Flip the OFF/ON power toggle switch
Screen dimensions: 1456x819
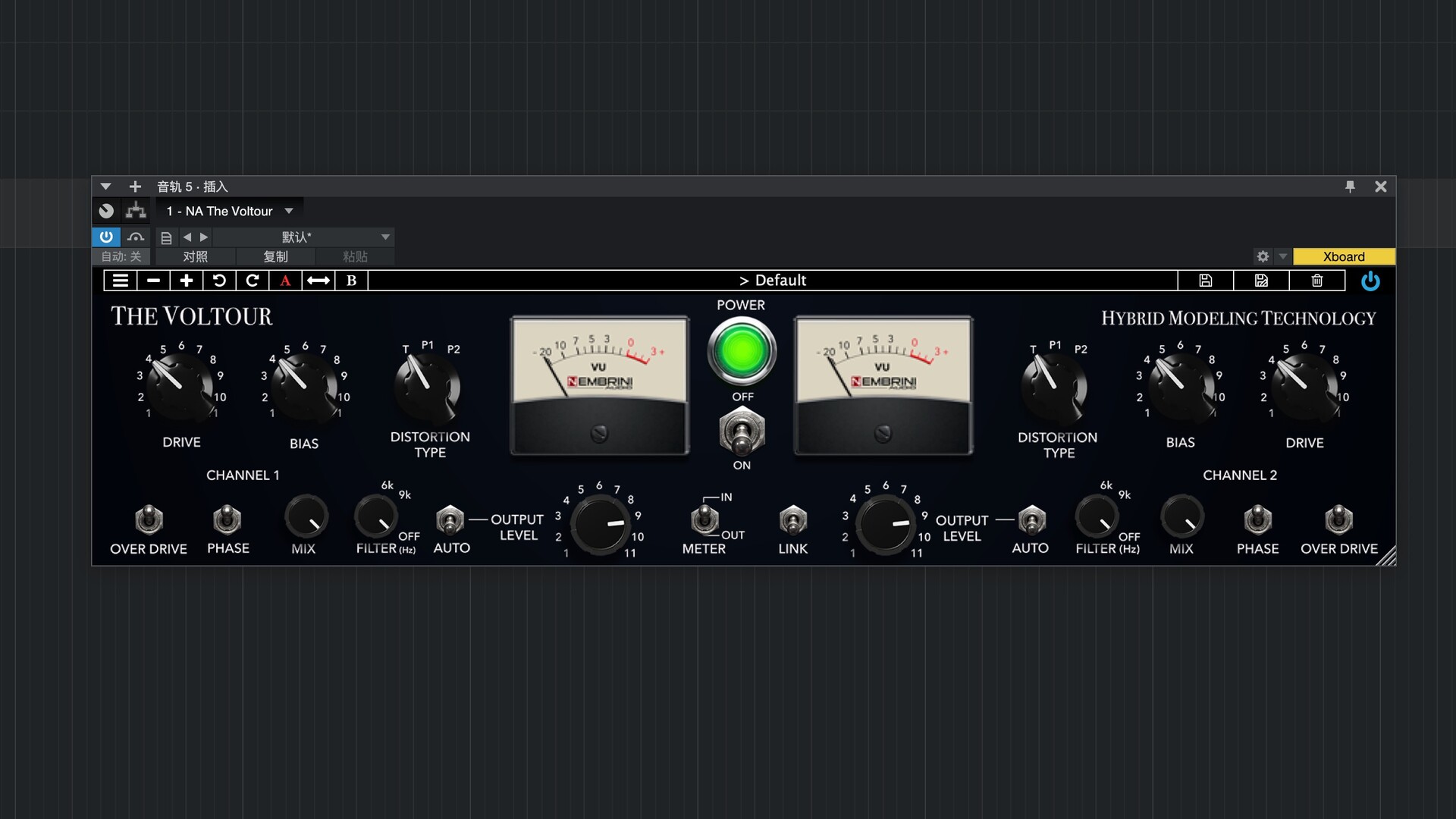(742, 431)
